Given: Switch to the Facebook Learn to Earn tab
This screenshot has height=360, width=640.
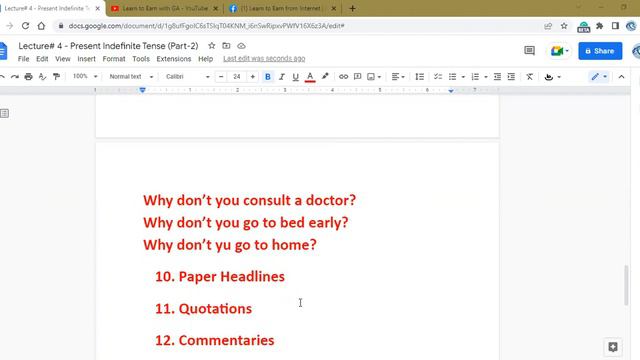Looking at the screenshot, I should [282, 8].
